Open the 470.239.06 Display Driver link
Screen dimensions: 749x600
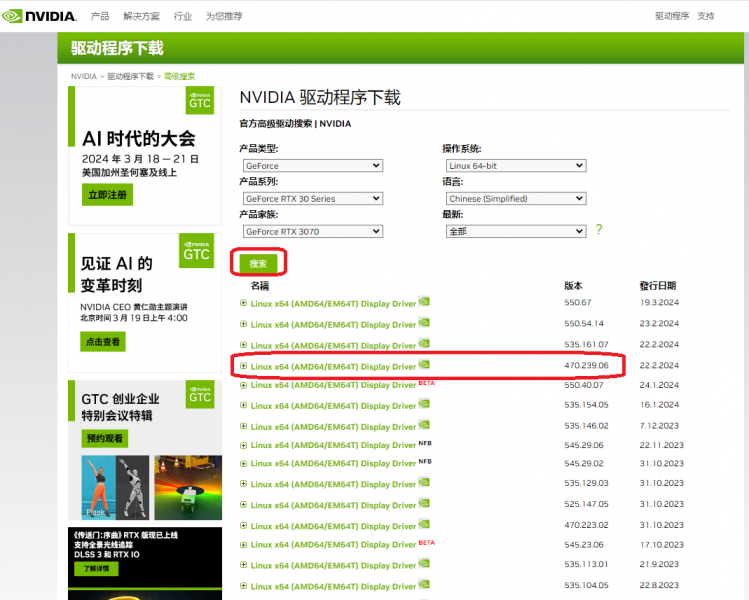tap(333, 367)
